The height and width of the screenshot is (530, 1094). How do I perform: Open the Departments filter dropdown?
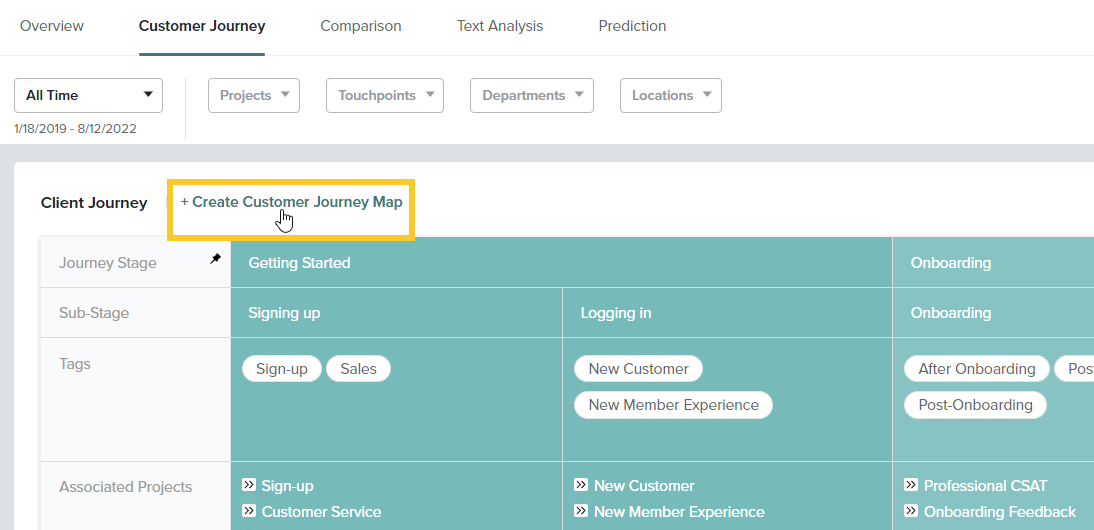(x=531, y=95)
